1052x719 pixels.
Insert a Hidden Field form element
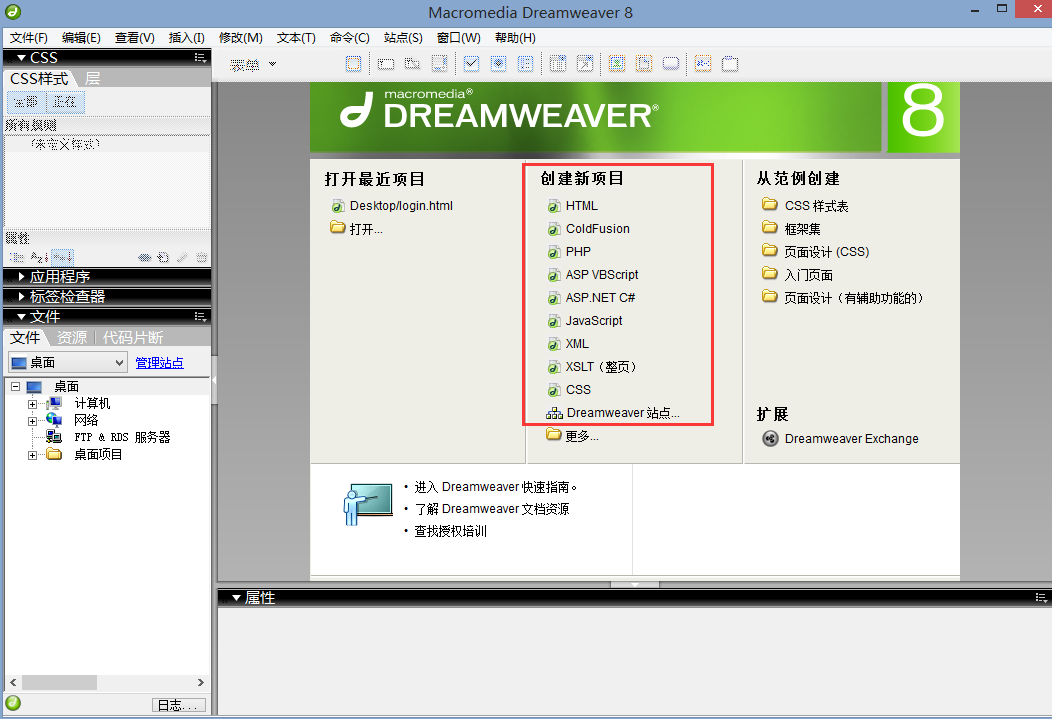(413, 64)
